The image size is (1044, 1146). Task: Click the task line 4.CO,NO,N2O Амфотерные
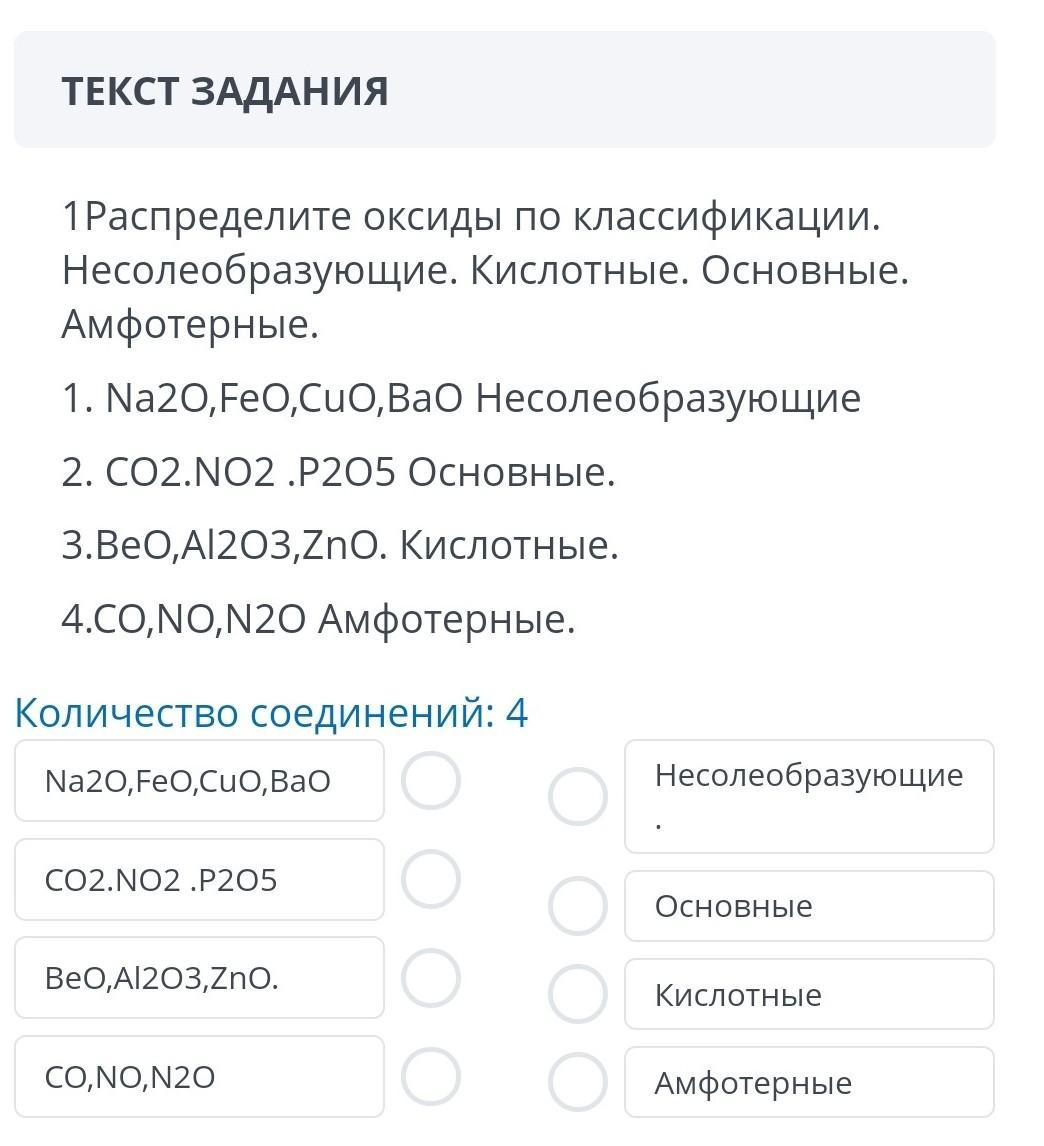[319, 620]
